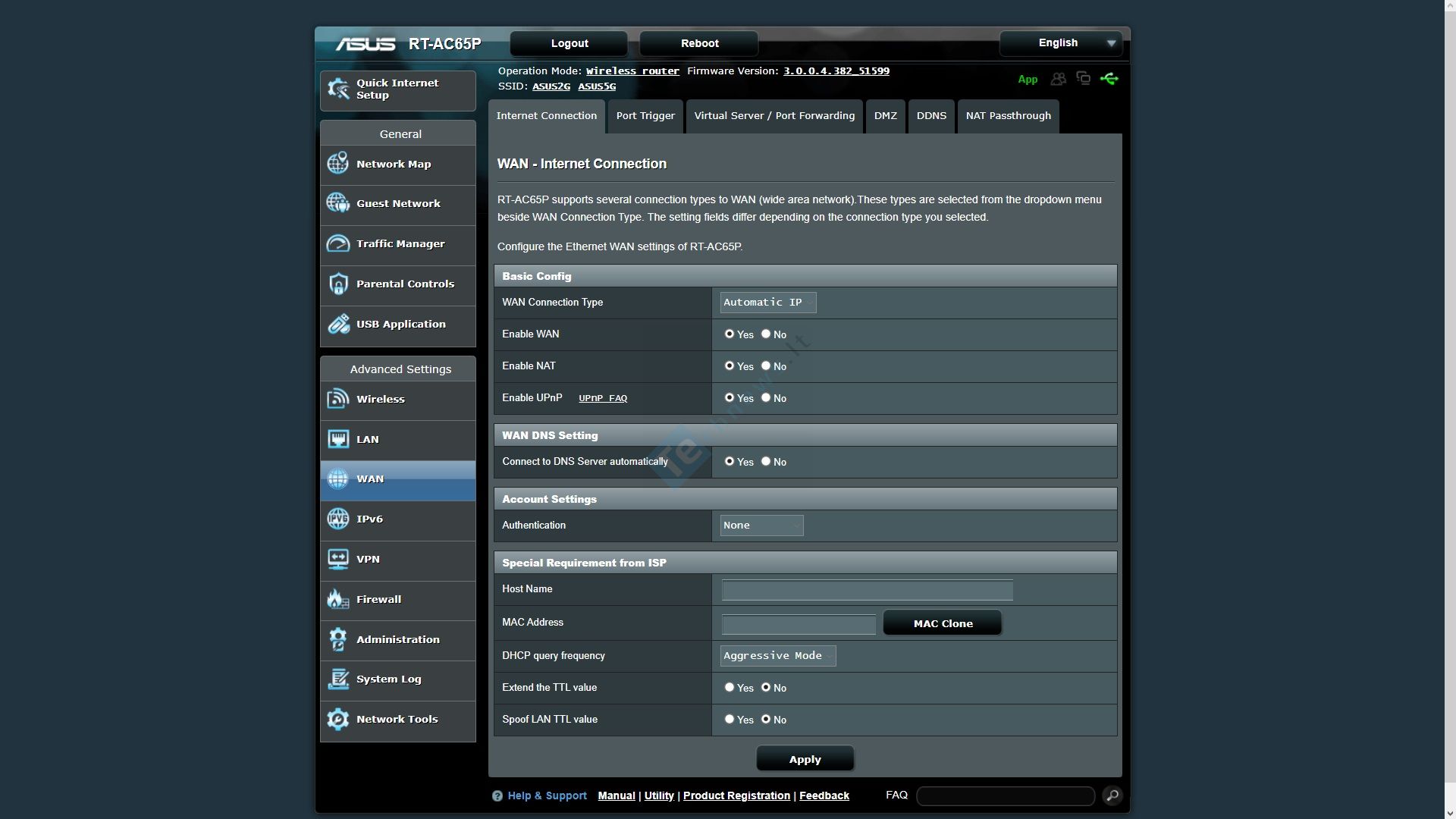Click the LAN port icon
Viewport: 1456px width, 819px height.
pos(338,439)
